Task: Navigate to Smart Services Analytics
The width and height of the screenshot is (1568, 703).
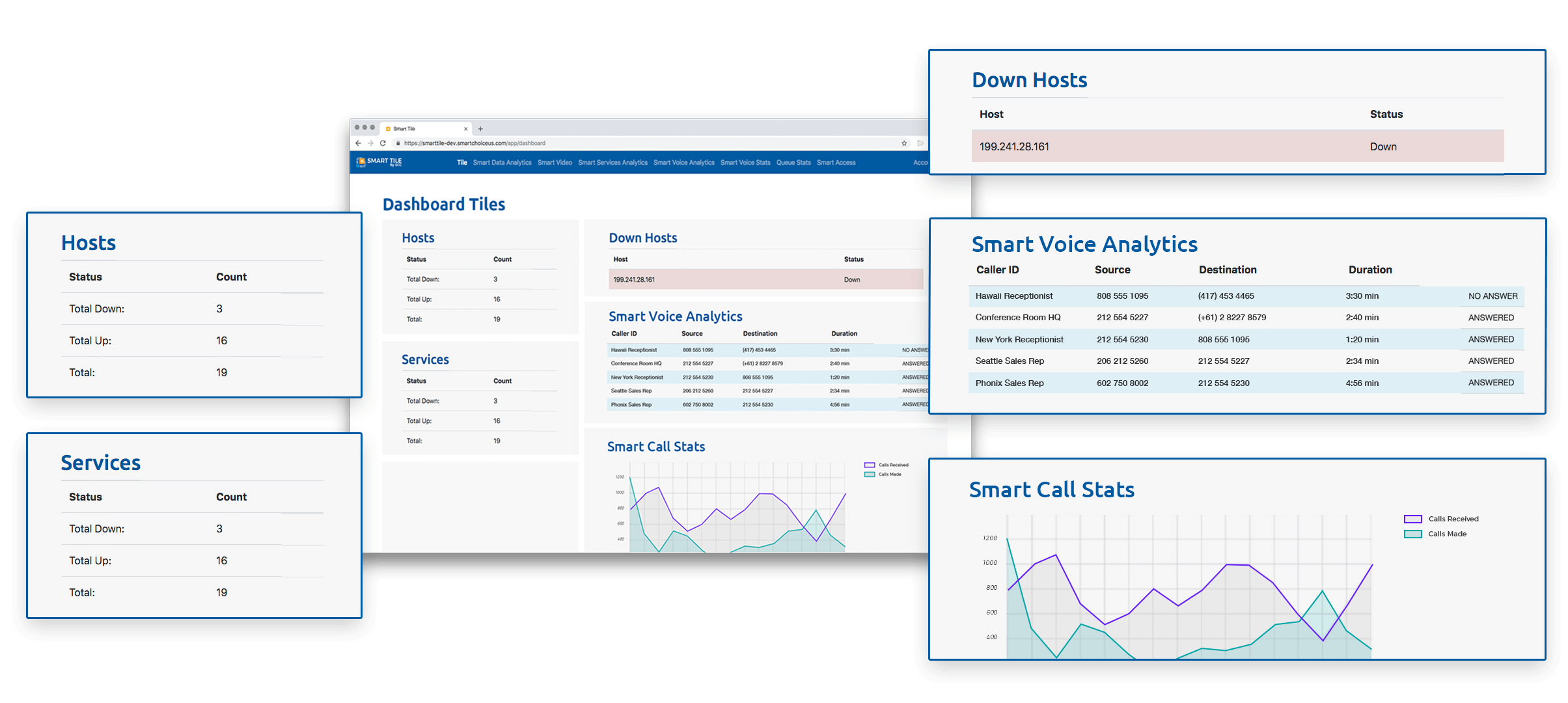Action: point(612,163)
